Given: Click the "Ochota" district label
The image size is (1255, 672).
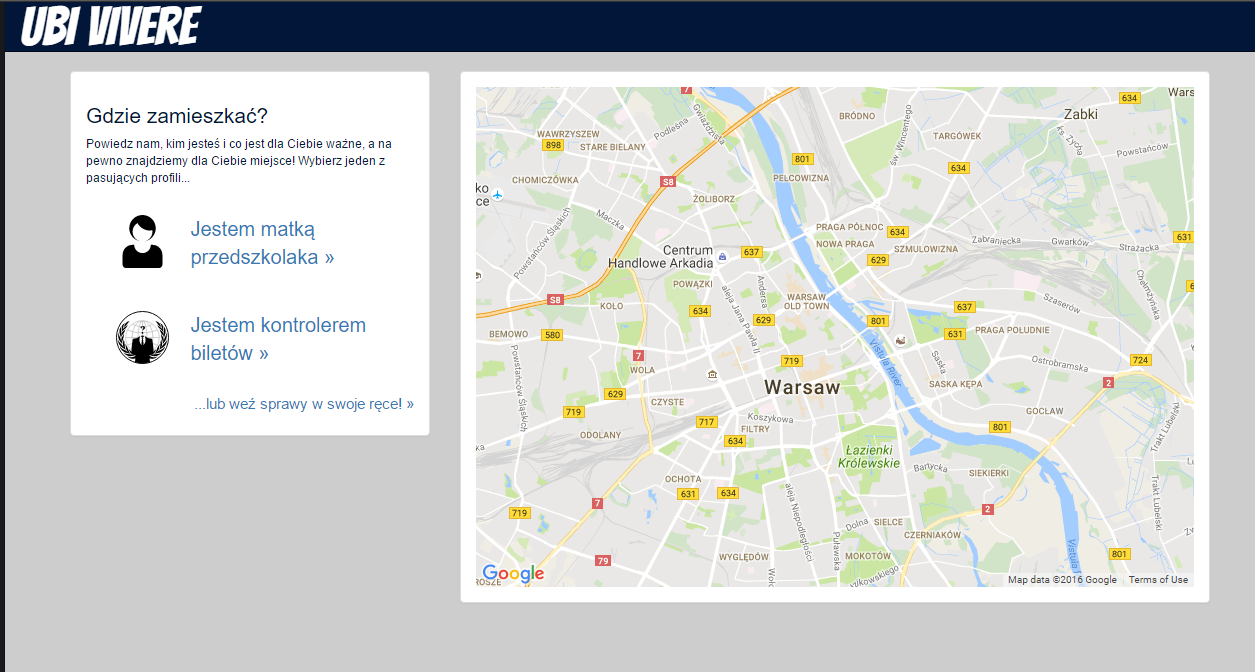Looking at the screenshot, I should click(x=683, y=479).
